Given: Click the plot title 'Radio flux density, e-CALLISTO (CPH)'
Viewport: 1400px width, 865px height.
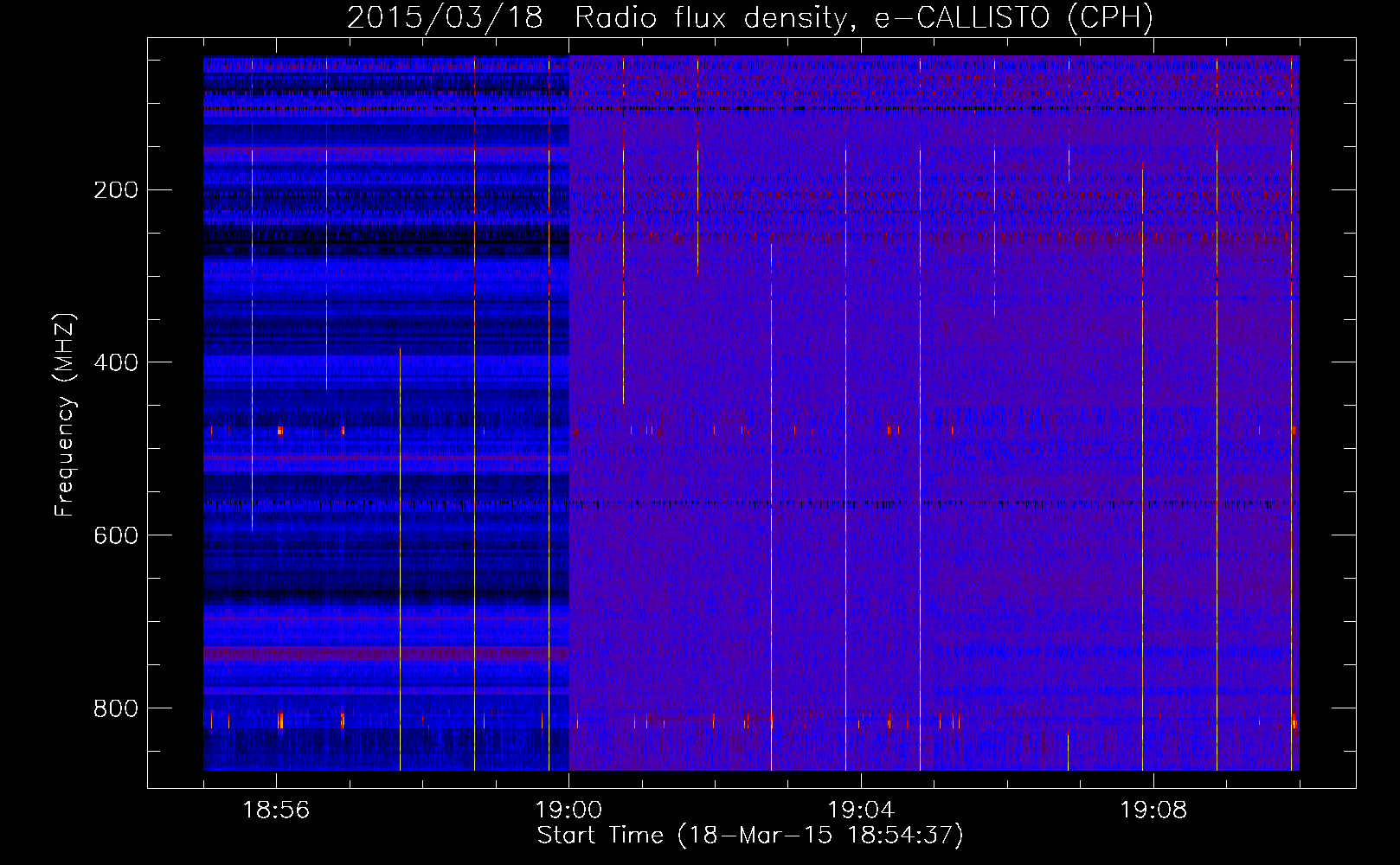Looking at the screenshot, I should coord(864,18).
